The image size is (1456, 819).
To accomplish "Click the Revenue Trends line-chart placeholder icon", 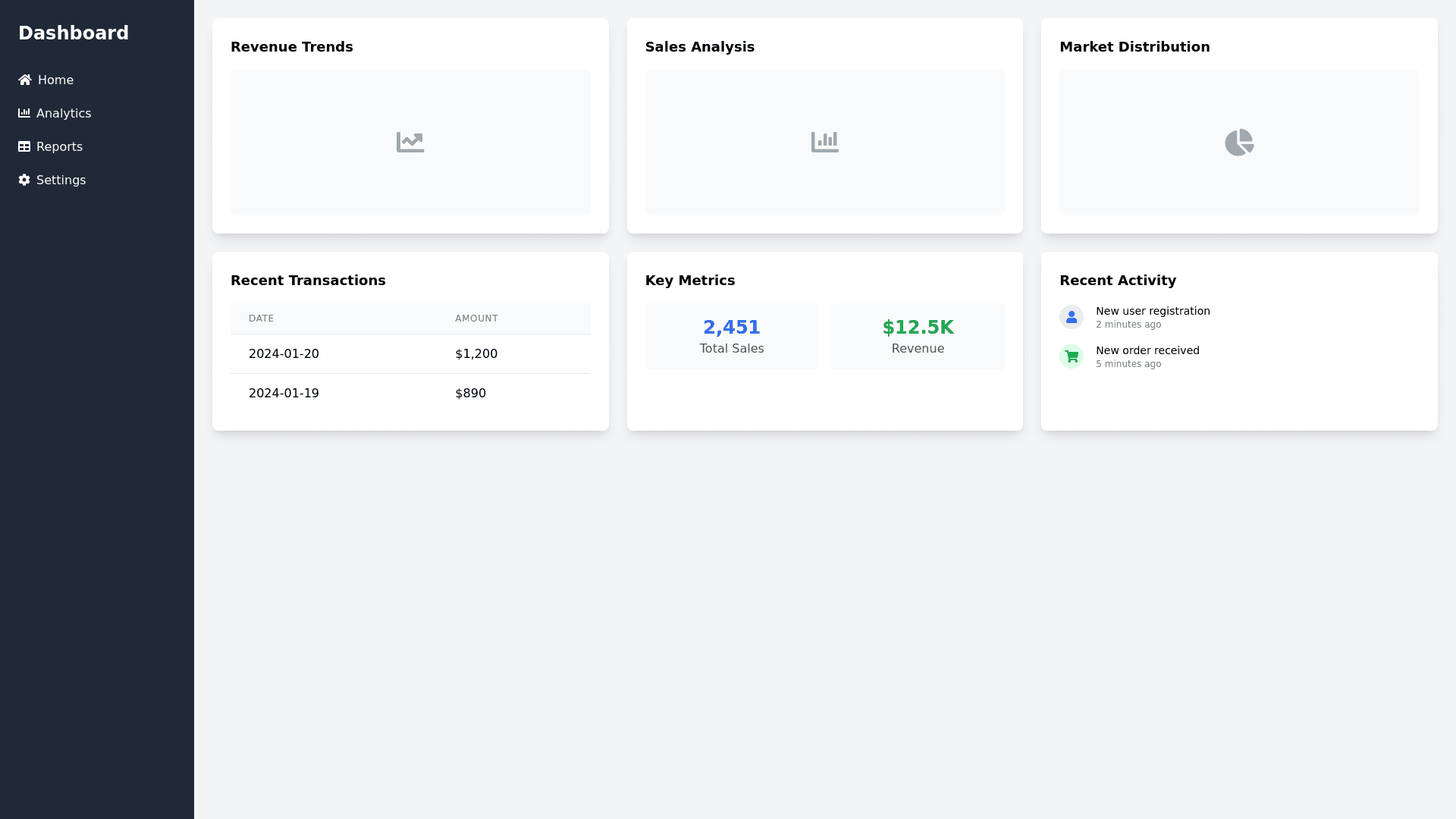I will tap(410, 142).
